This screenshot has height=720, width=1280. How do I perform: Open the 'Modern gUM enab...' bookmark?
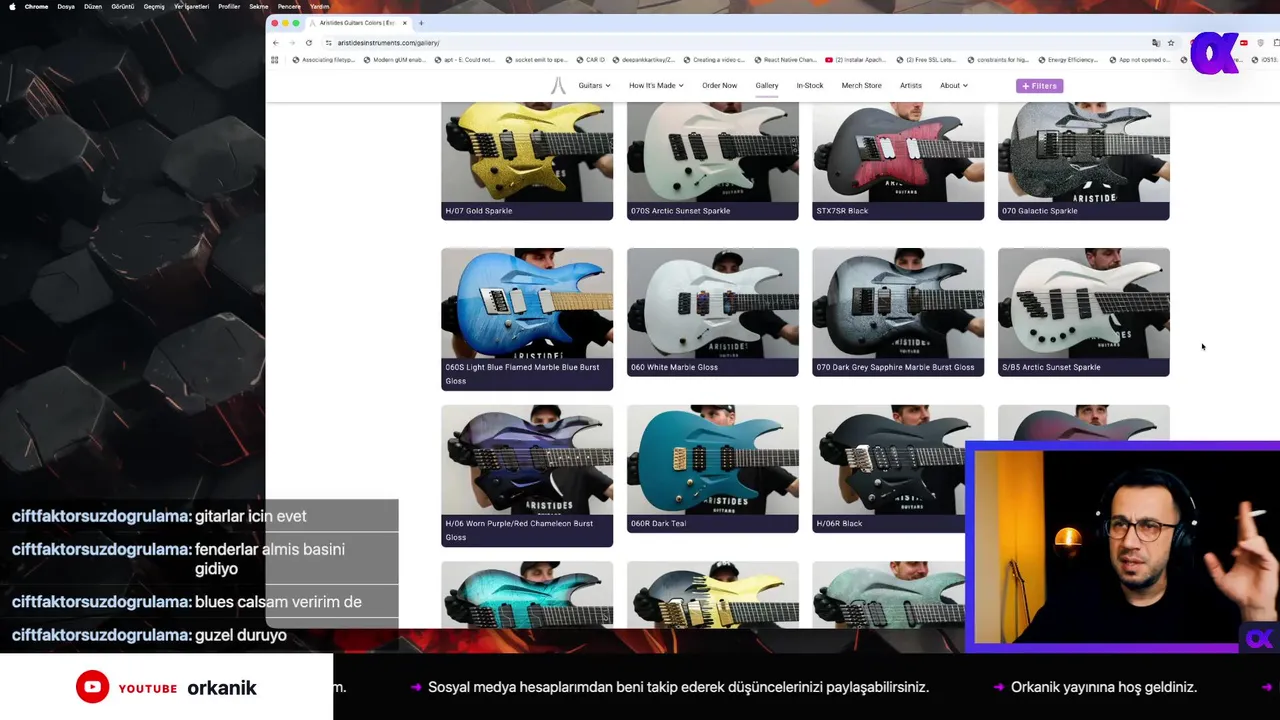coord(394,60)
